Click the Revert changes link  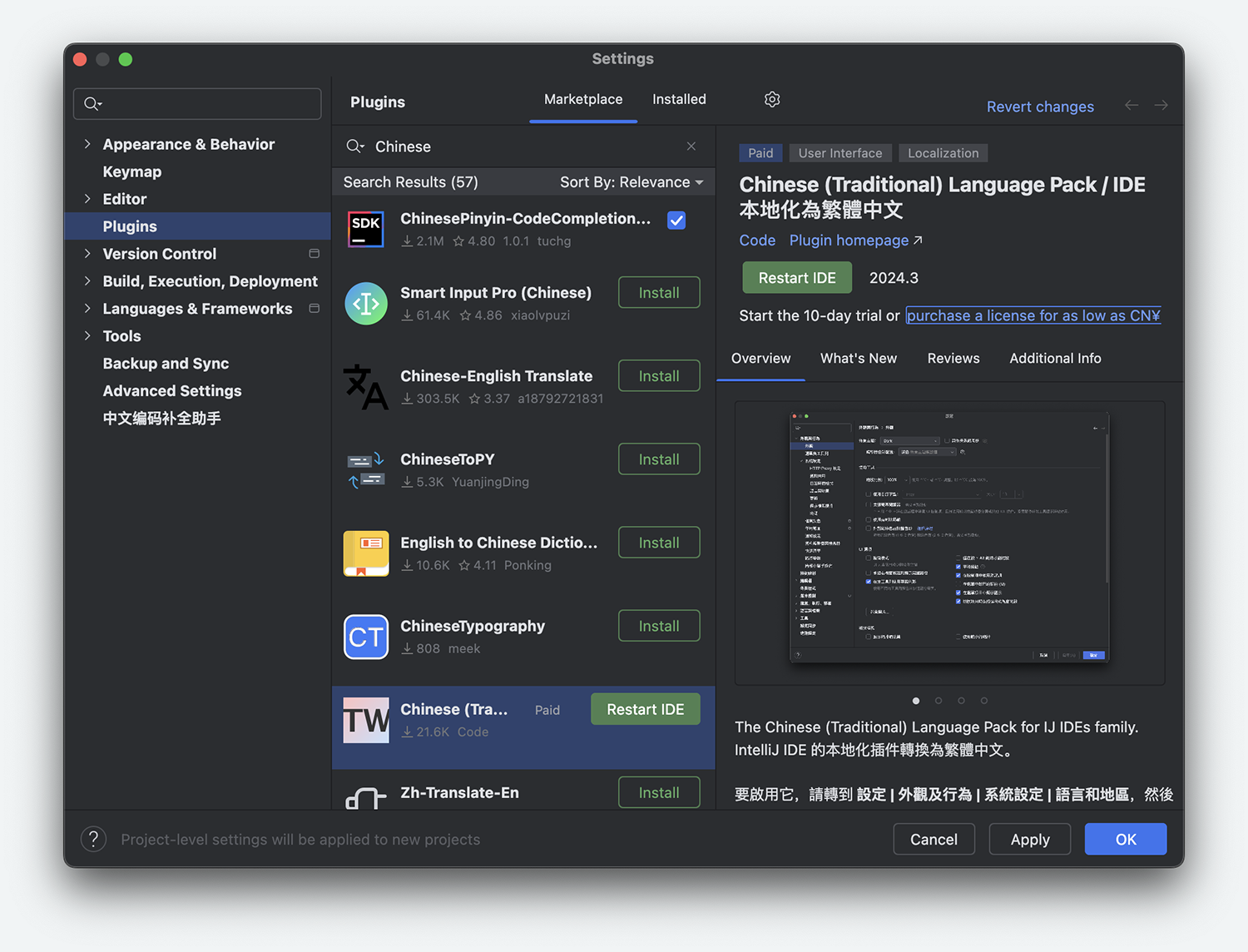tap(1040, 107)
